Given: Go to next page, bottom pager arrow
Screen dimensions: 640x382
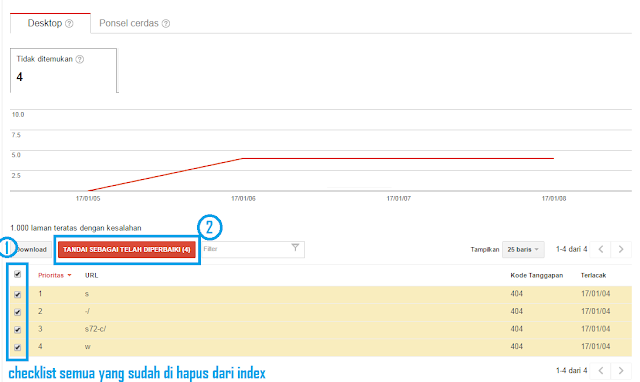Looking at the screenshot, I should (621, 371).
